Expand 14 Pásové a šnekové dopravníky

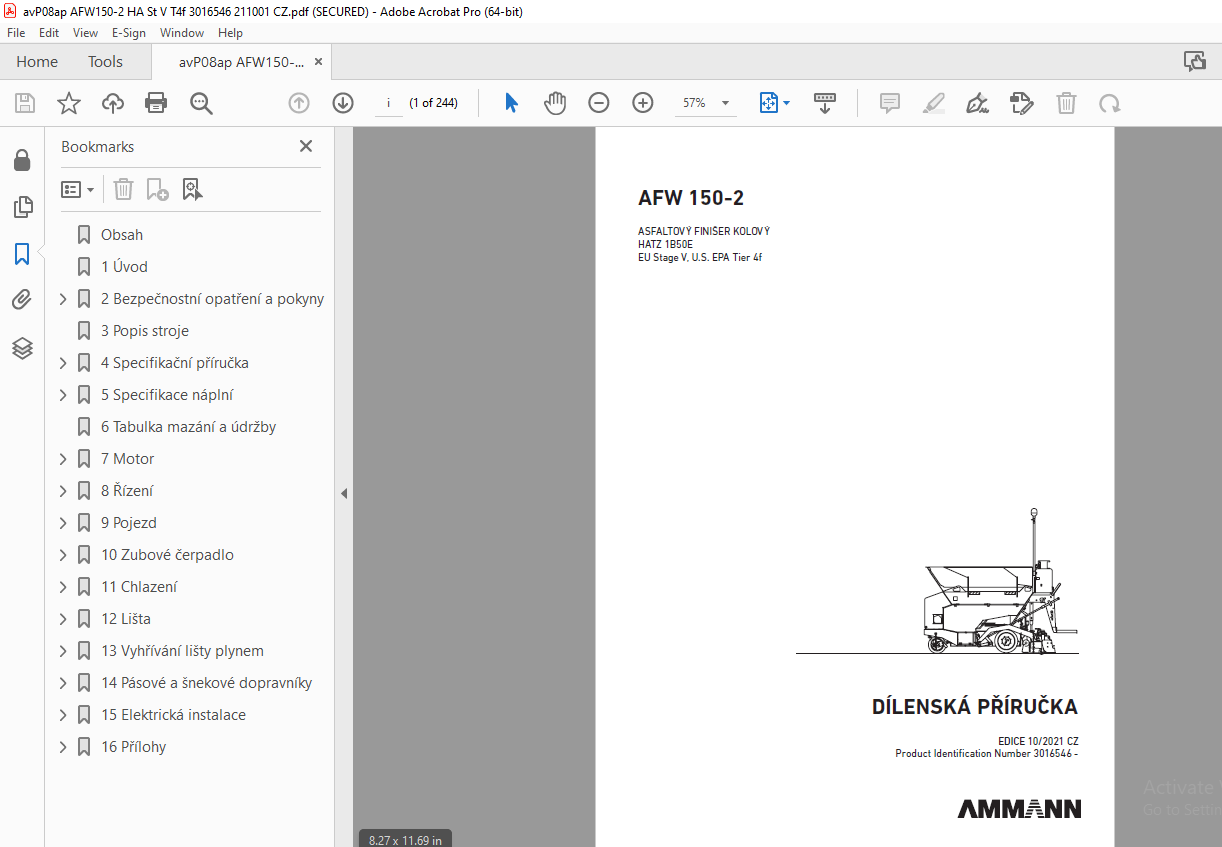(63, 683)
